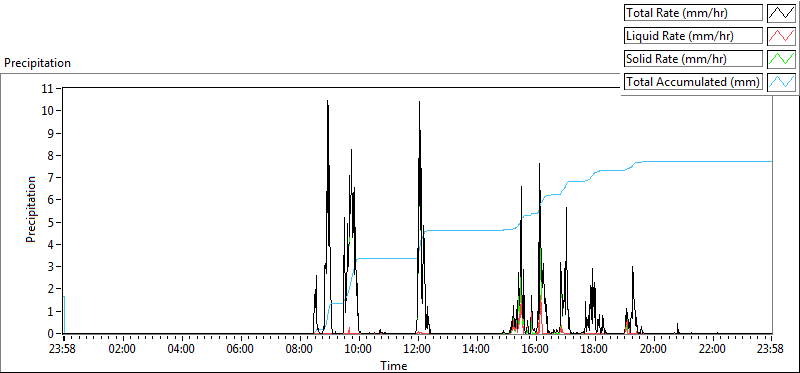Viewport: 800px width, 373px height.
Task: Click the 04:00 time axis tick label
Action: click(x=182, y=350)
